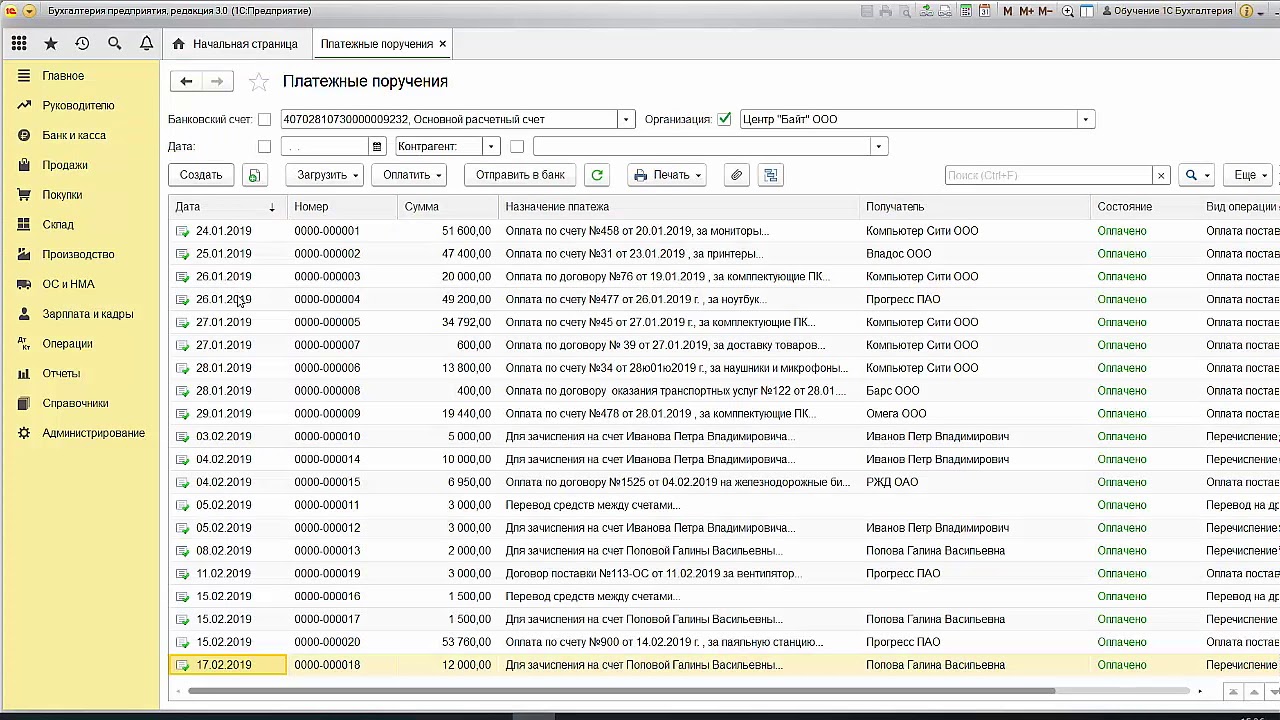Click the M- button in title bar
Image resolution: width=1280 pixels, height=720 pixels.
(1046, 11)
